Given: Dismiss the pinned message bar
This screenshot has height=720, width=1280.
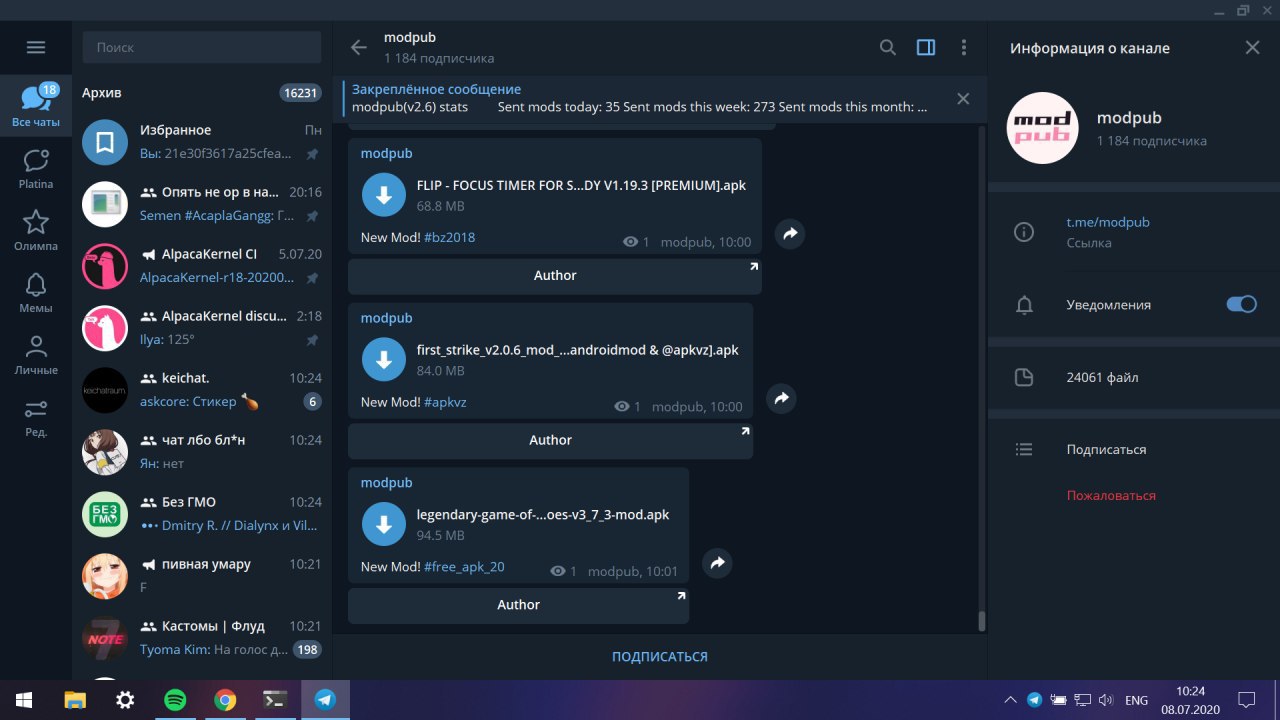Looking at the screenshot, I should (x=963, y=98).
